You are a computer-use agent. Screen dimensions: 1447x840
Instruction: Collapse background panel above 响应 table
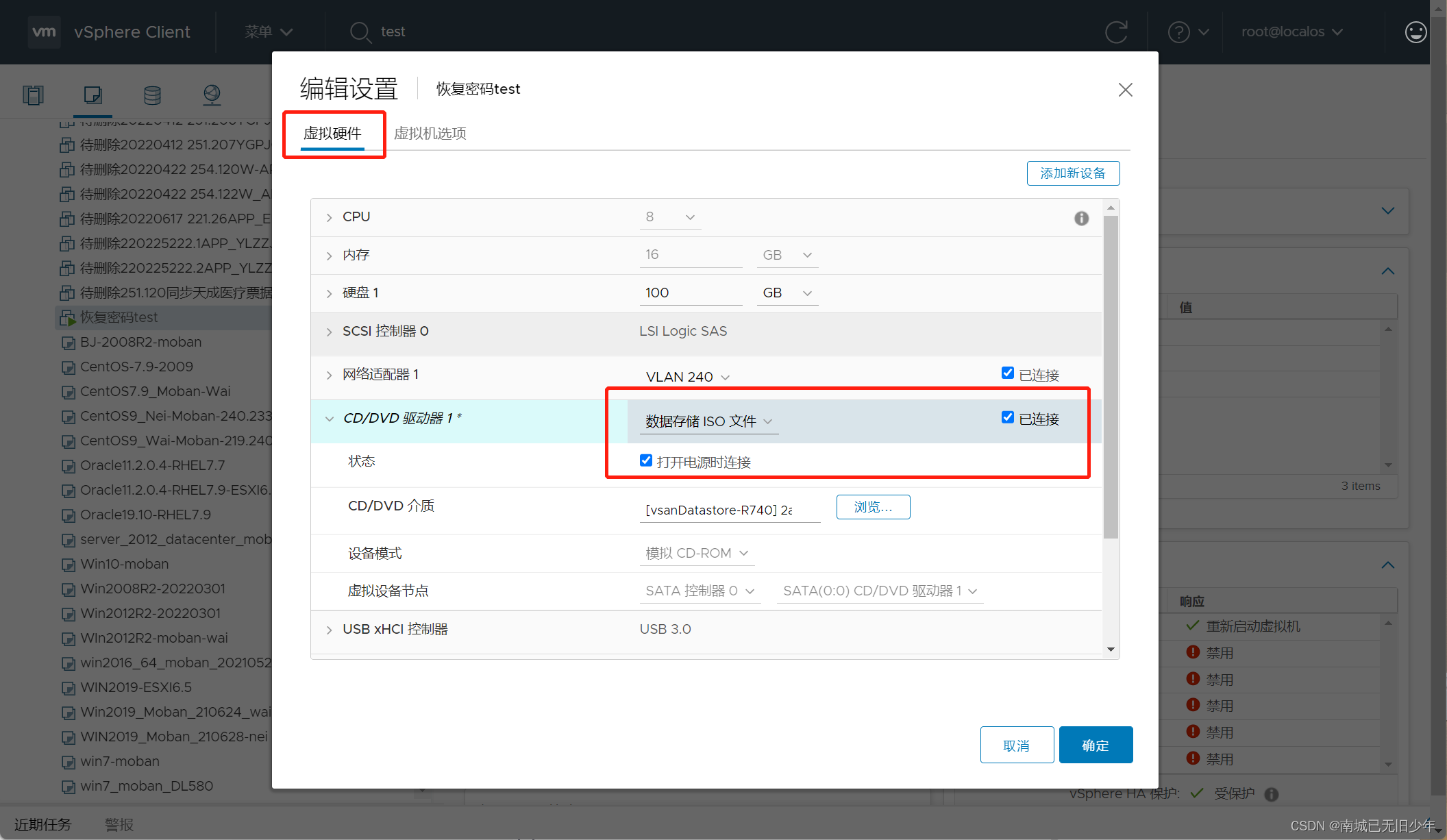click(1387, 565)
